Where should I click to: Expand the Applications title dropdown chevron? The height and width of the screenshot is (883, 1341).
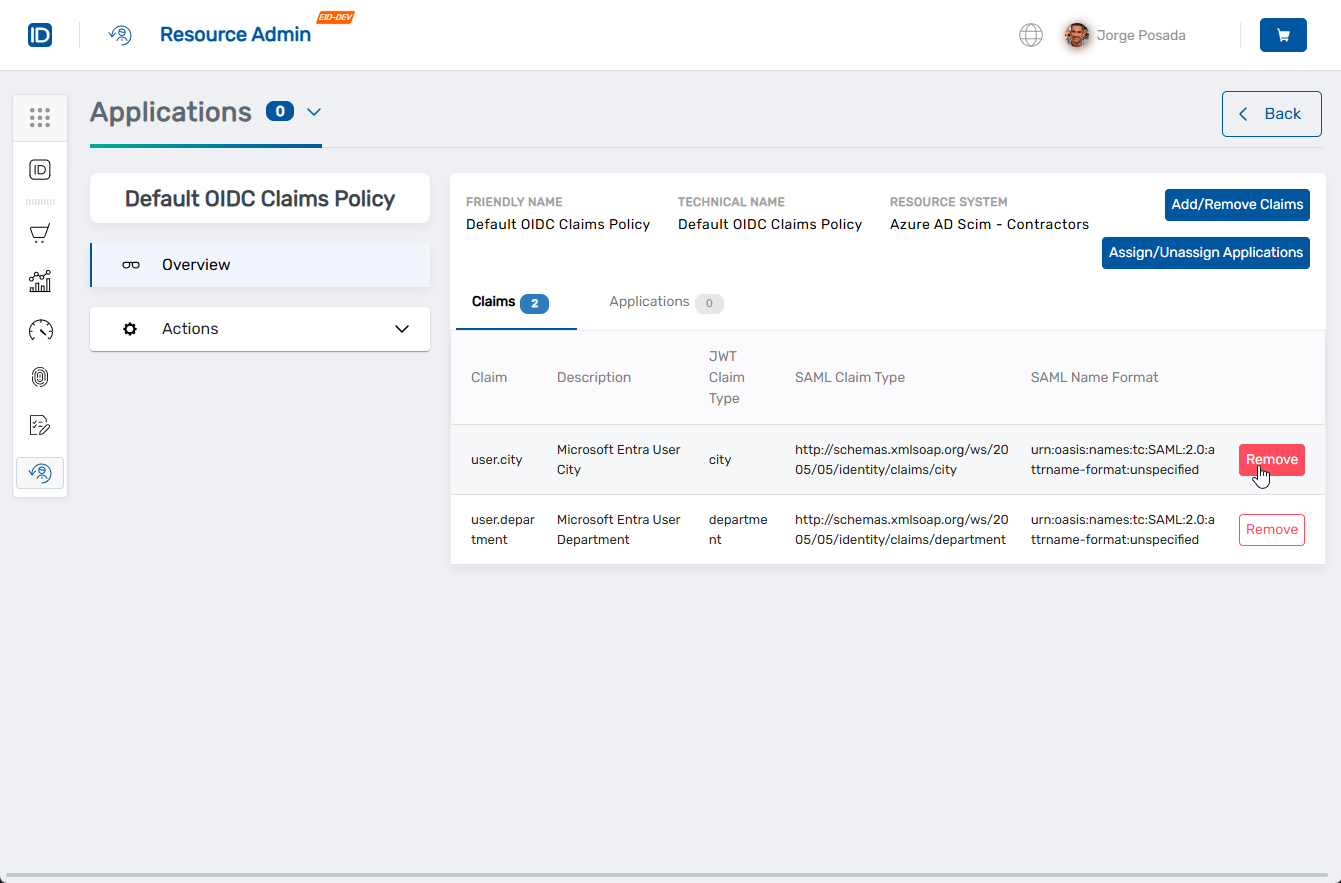click(314, 112)
